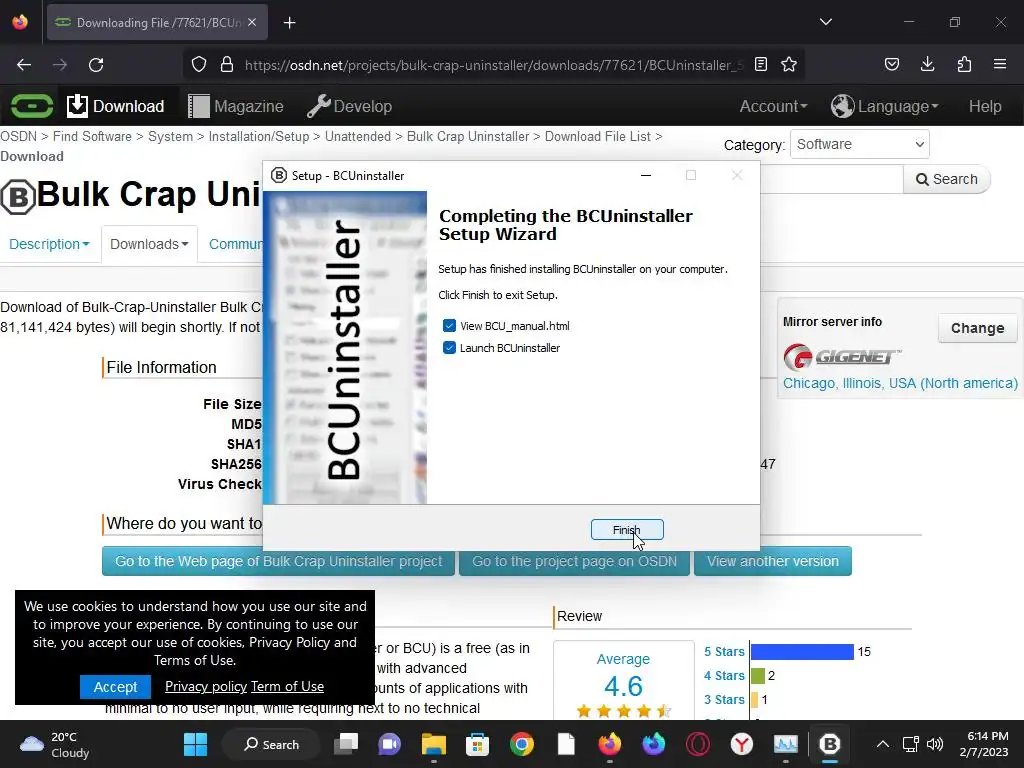
Task: Click Go to the project page on OSDN
Action: coord(574,561)
